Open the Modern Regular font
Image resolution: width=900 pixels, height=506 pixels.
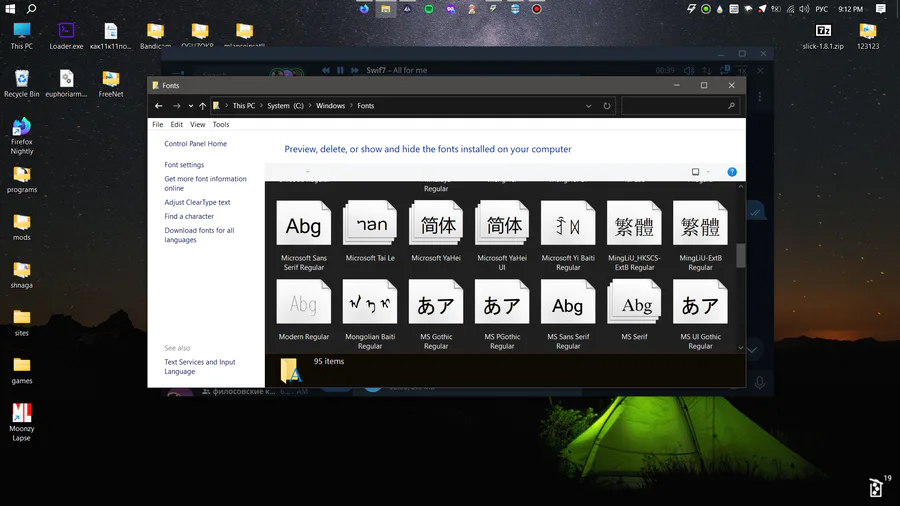(x=304, y=310)
